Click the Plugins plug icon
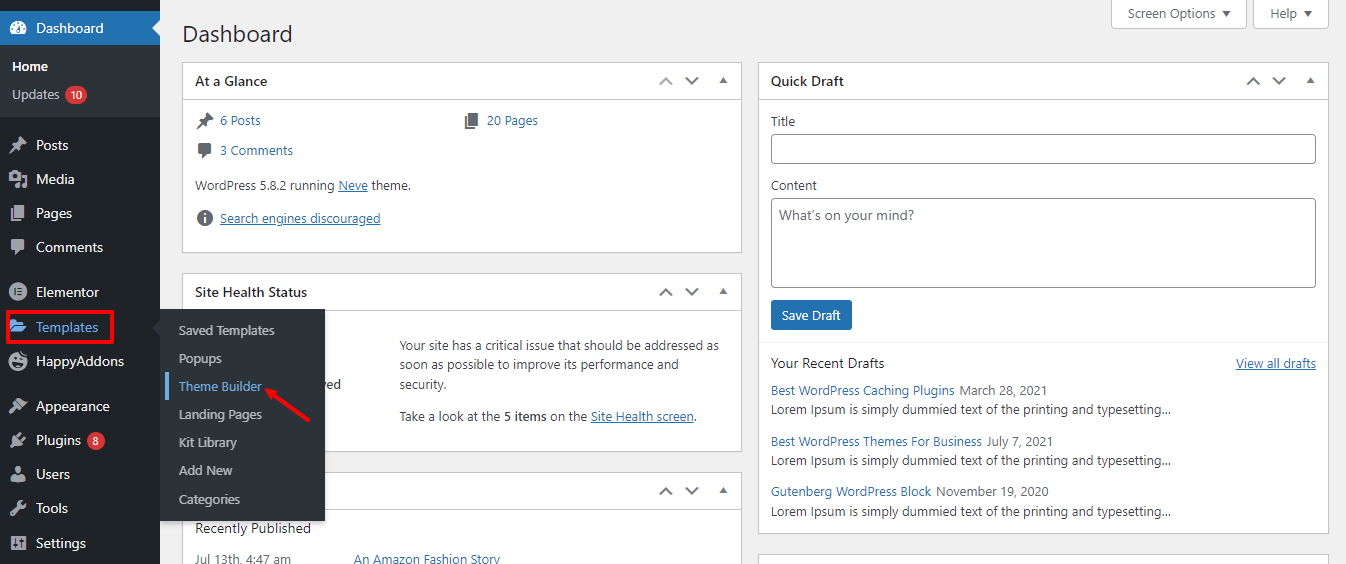Viewport: 1346px width, 564px height. pyautogui.click(x=18, y=441)
